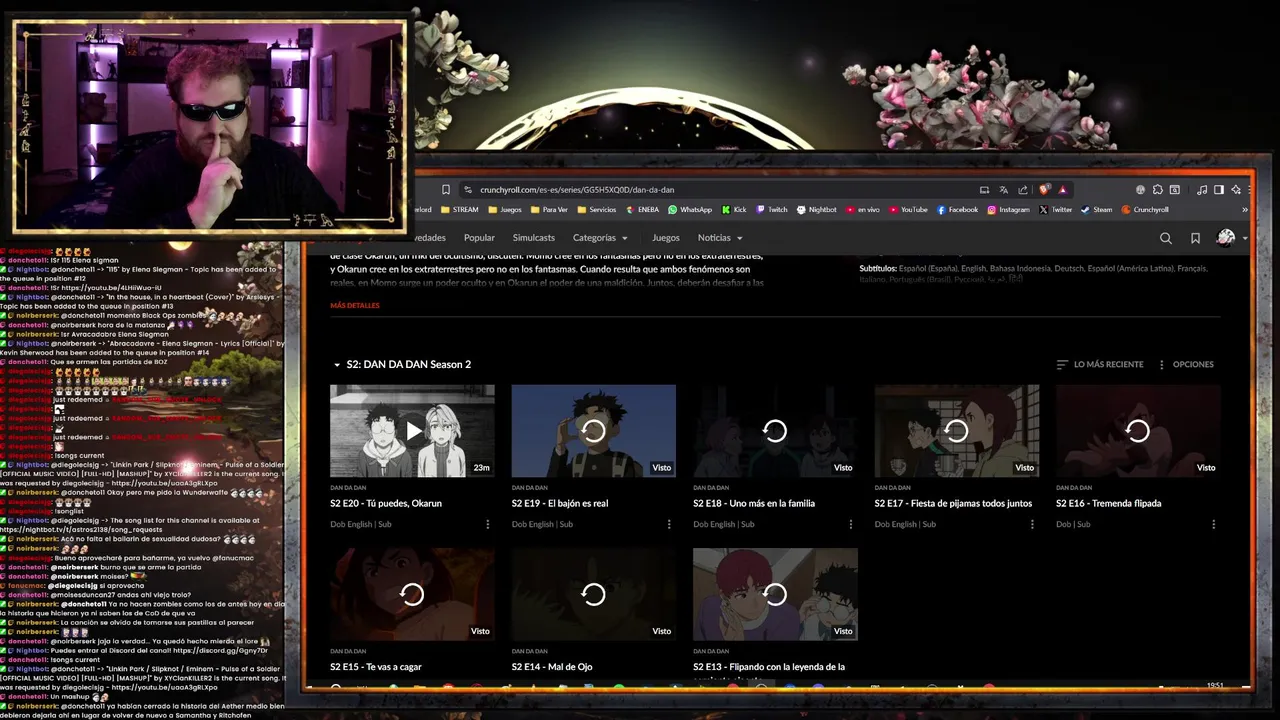Click the replay icon on S2 E13 thumbnail
The image size is (1280, 720).
pyautogui.click(x=775, y=594)
